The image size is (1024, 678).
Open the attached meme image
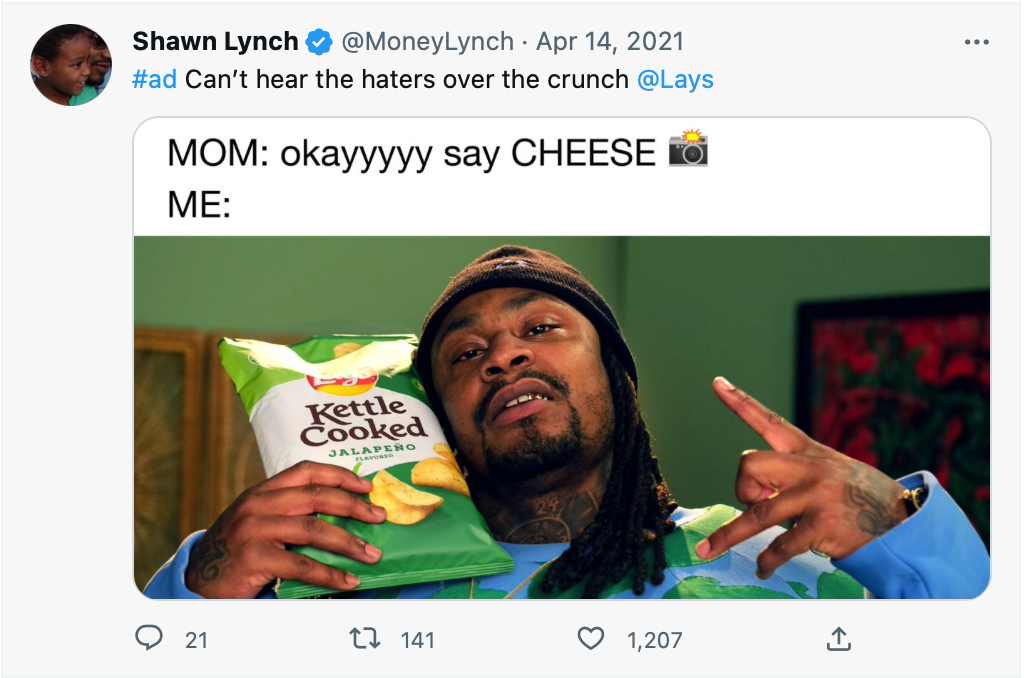tap(562, 358)
